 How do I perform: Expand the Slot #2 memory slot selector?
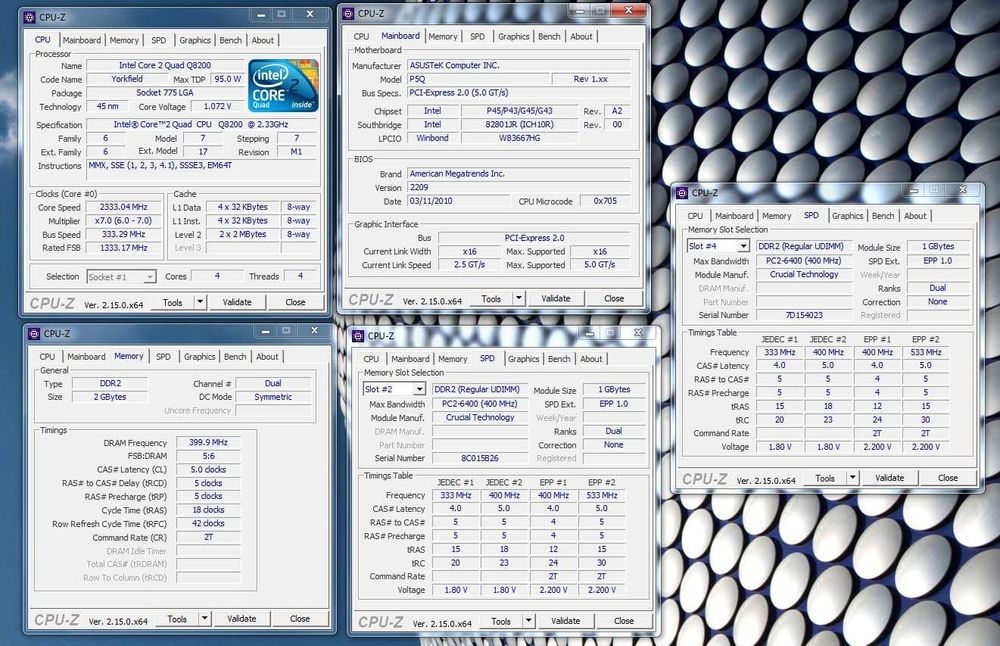(419, 389)
